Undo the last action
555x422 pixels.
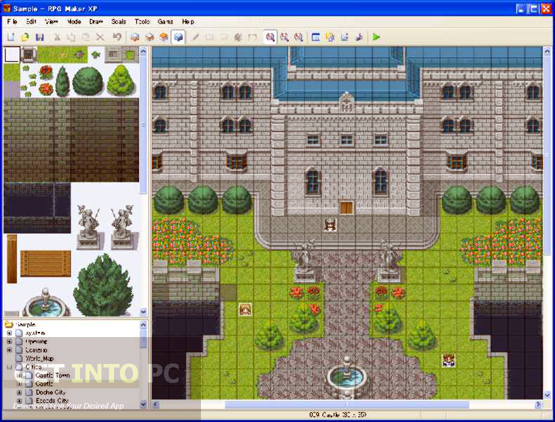click(x=117, y=37)
